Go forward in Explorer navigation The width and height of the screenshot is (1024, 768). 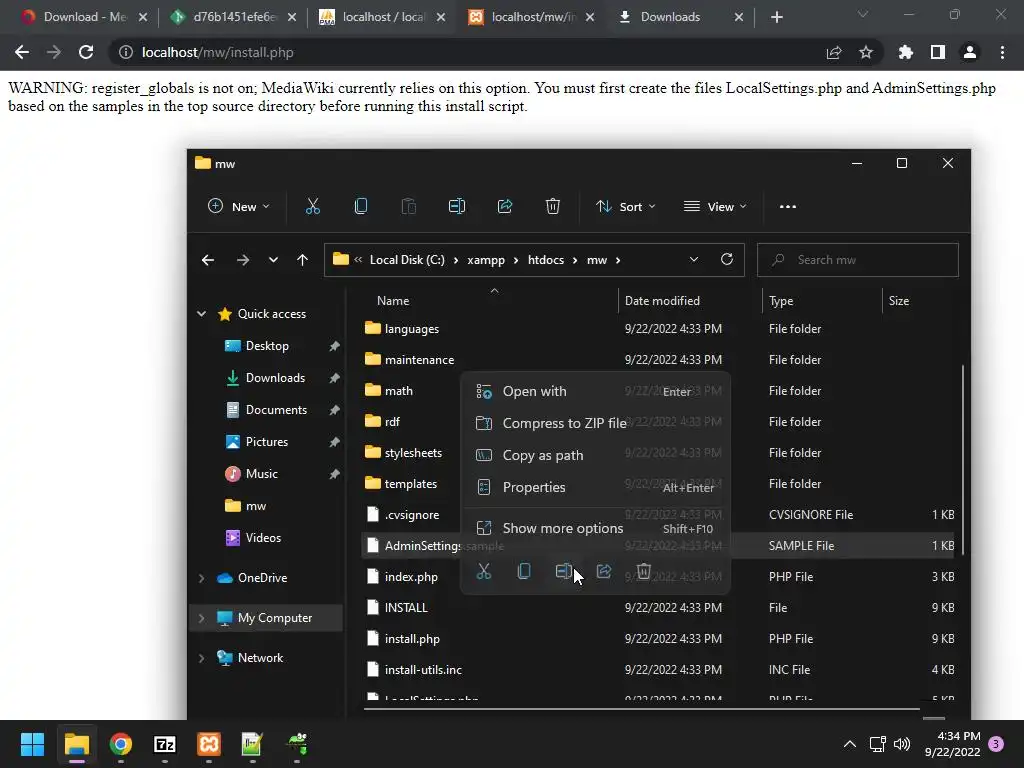pos(243,260)
